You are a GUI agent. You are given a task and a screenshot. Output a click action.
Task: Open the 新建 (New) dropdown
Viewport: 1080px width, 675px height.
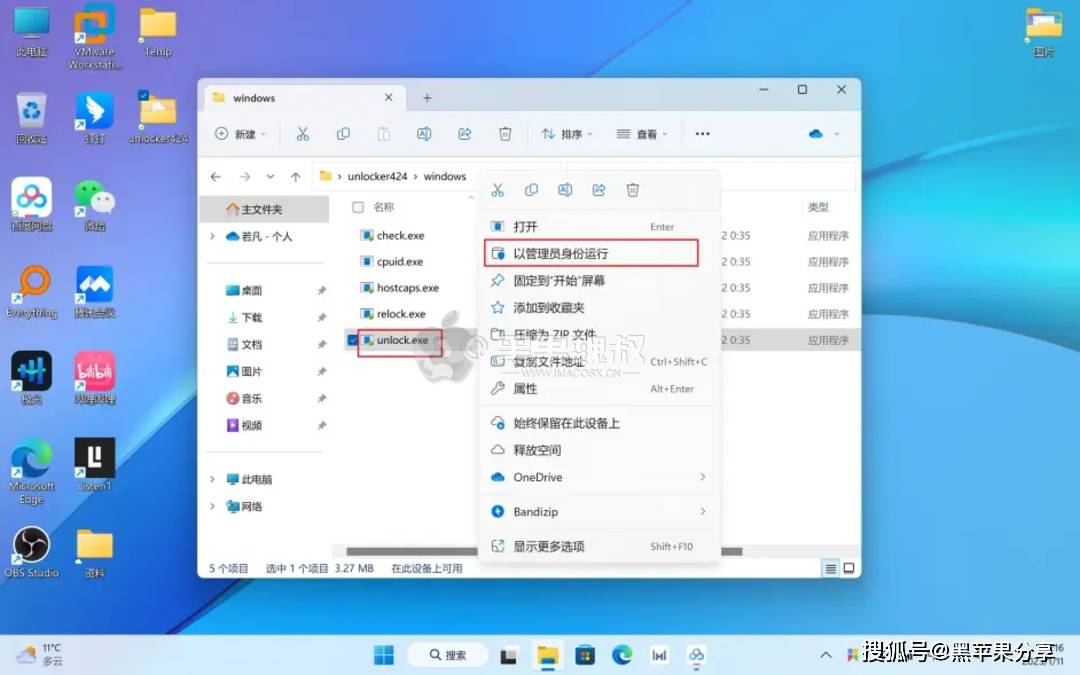click(x=240, y=134)
